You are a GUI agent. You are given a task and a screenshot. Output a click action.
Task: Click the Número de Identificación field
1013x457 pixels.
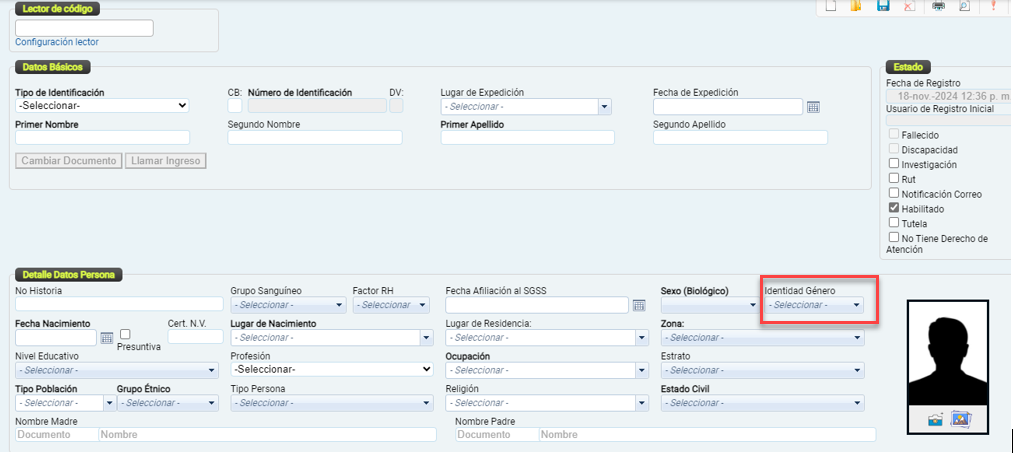(x=317, y=105)
